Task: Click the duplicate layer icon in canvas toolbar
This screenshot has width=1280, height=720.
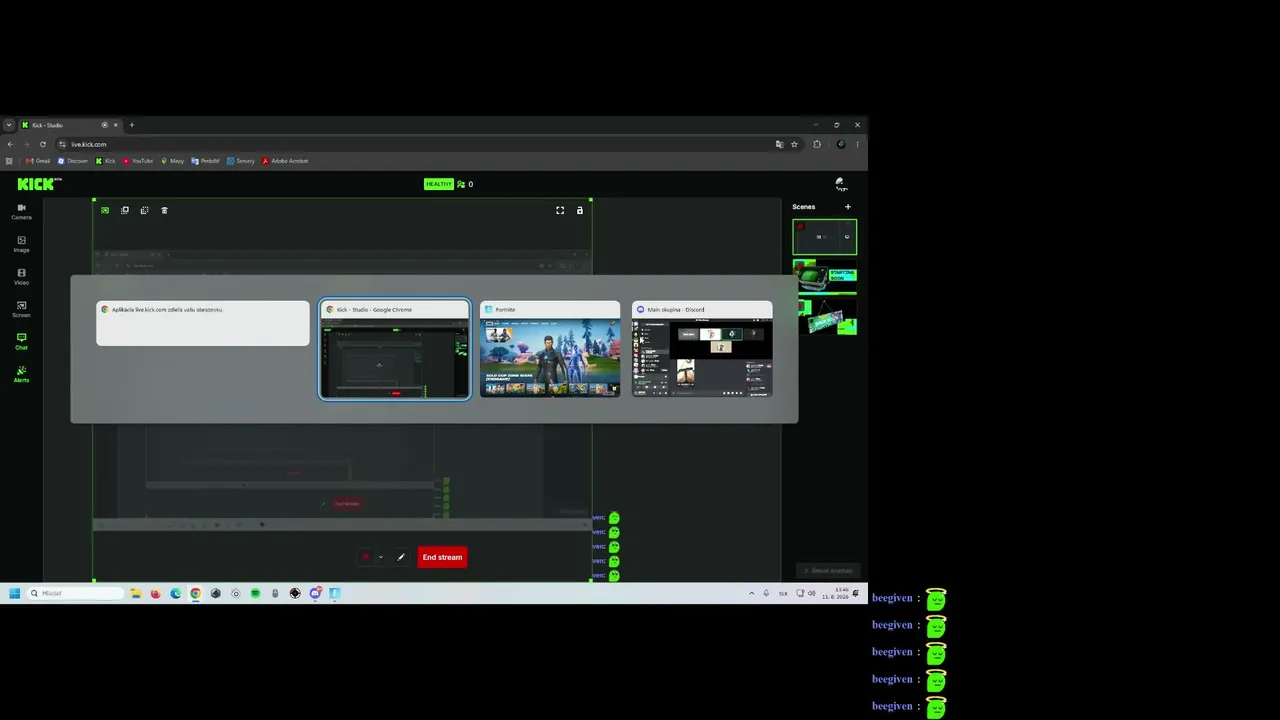Action: [x=125, y=210]
